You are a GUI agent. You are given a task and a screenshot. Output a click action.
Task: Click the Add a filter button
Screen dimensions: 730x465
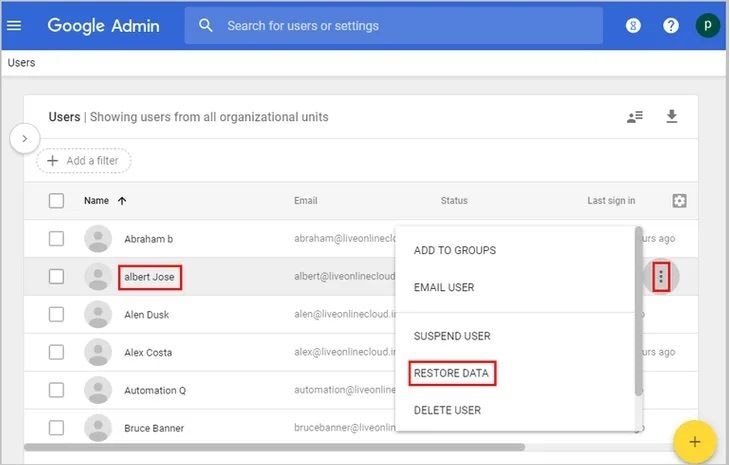(x=84, y=161)
